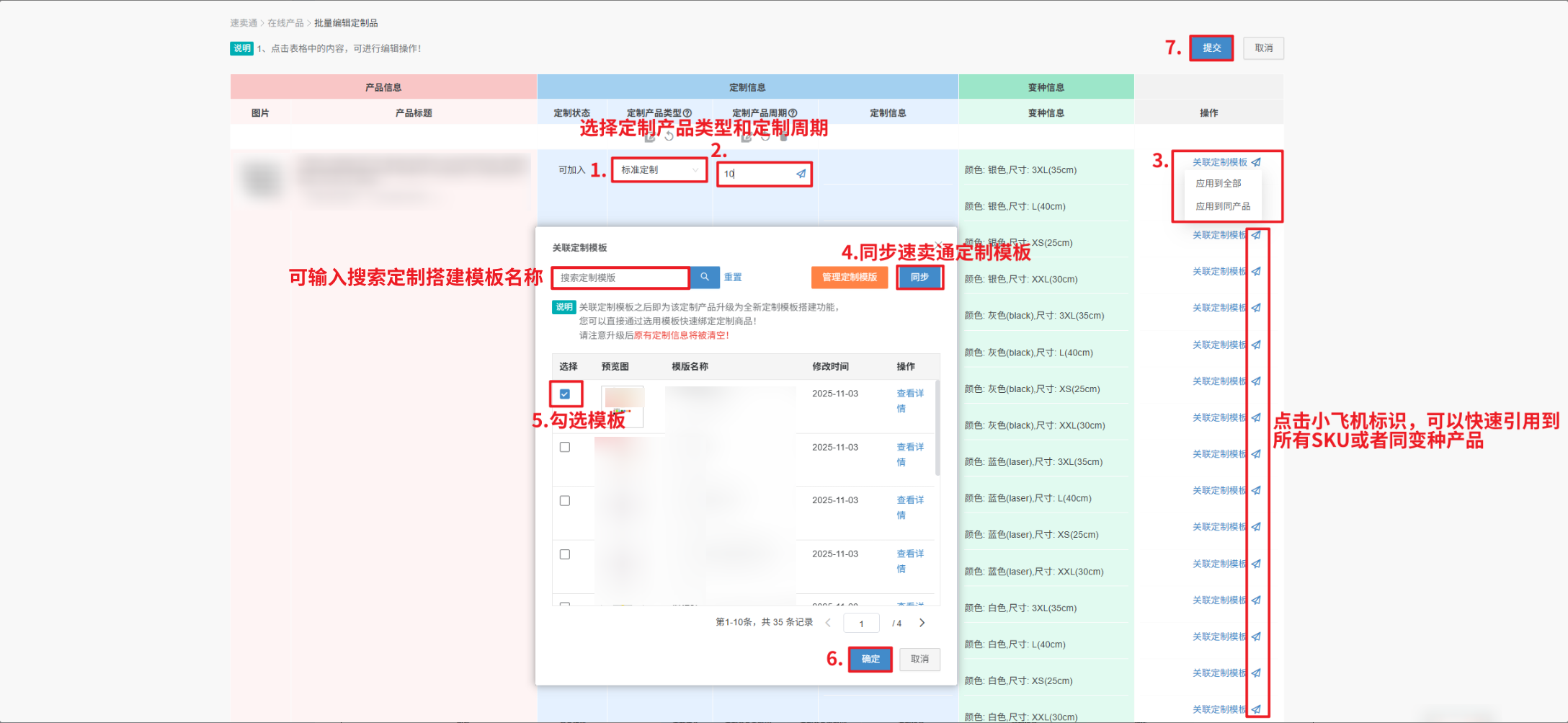Click the magnifier search button for templates
The height and width of the screenshot is (723, 1568).
coord(705,277)
